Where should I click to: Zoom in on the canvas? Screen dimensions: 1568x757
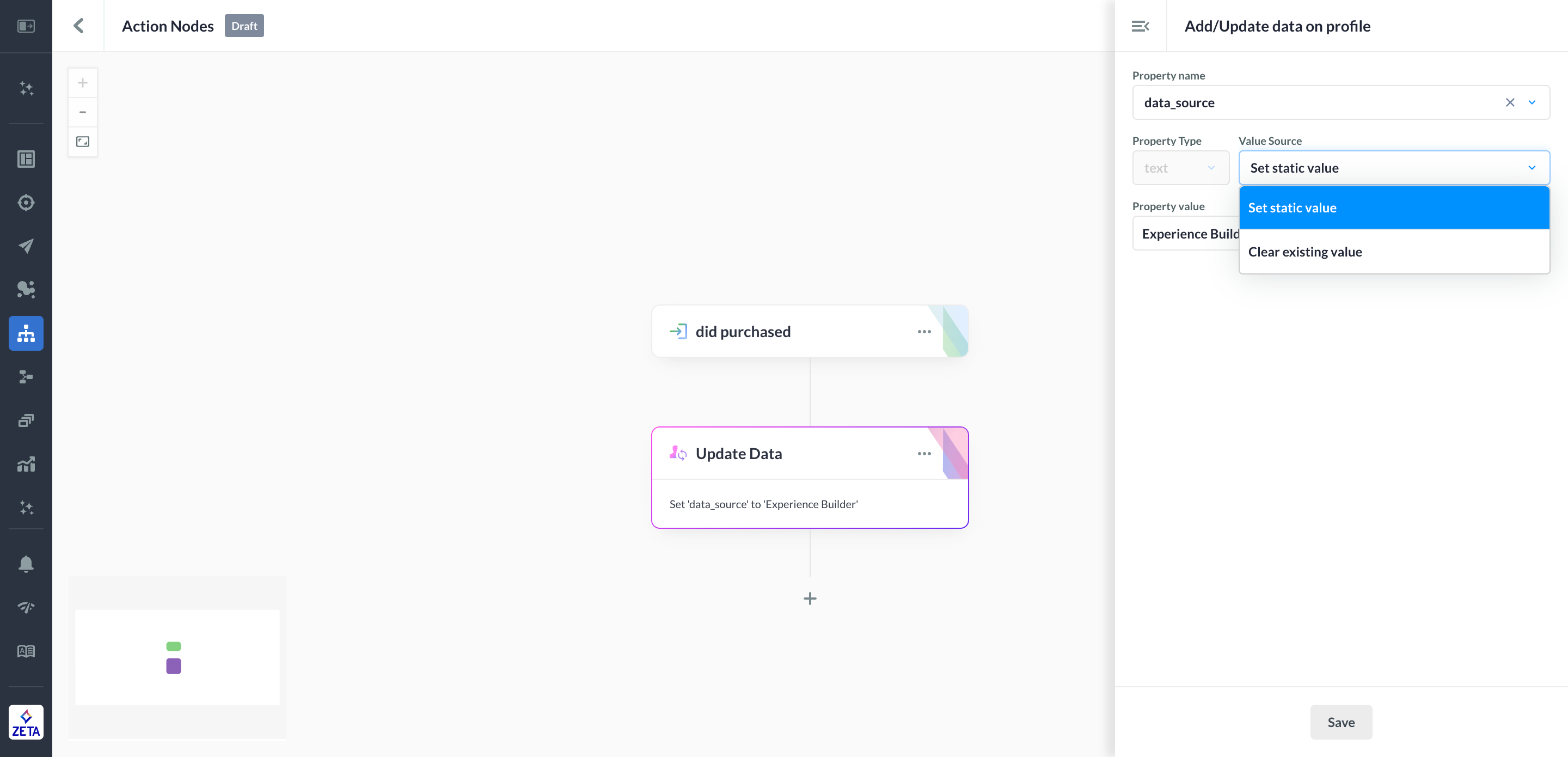(x=83, y=83)
